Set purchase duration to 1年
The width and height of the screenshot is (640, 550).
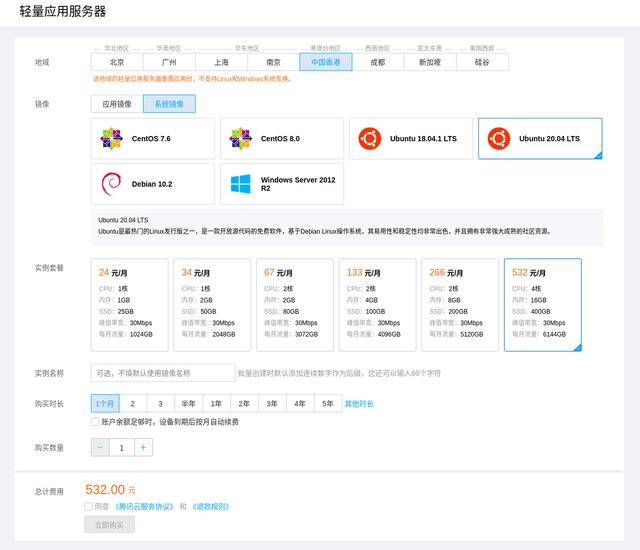[216, 404]
